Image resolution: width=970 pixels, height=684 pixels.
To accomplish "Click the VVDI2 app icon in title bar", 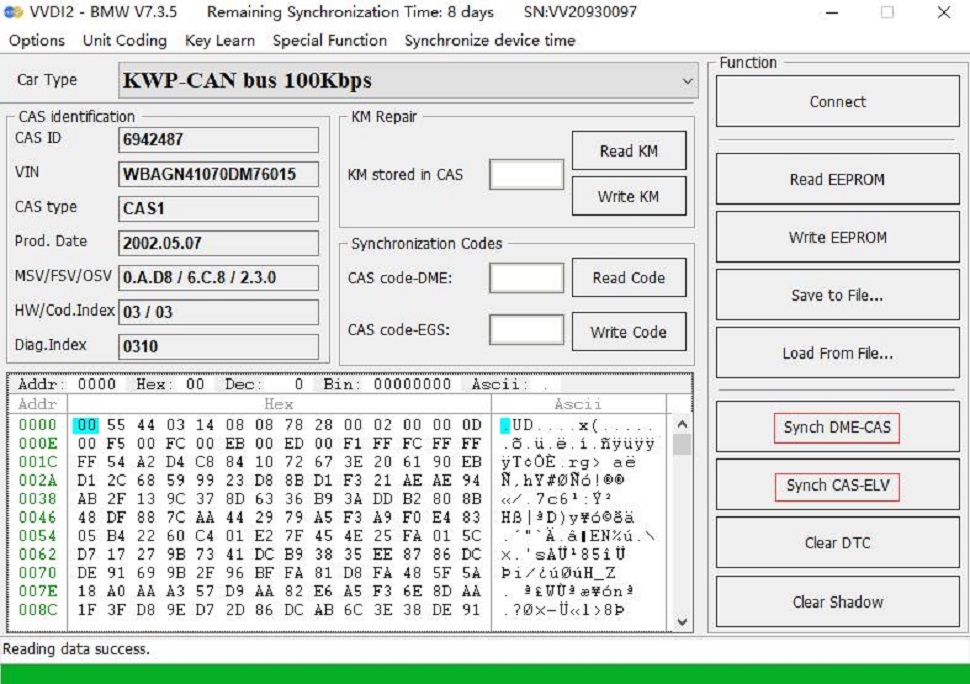I will tap(13, 13).
